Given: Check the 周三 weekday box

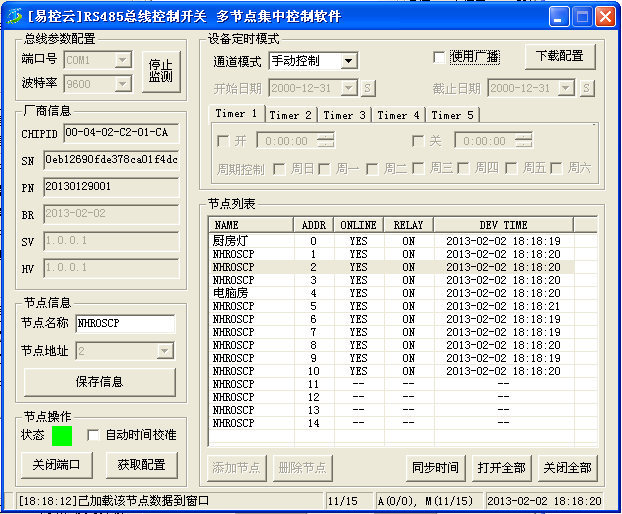Looking at the screenshot, I should point(418,168).
